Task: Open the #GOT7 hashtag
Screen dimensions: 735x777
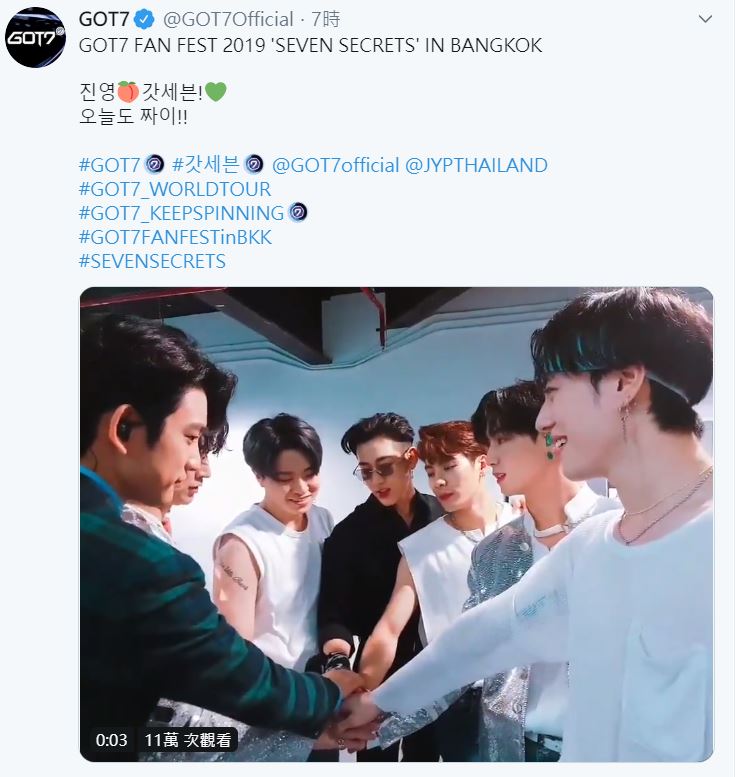Action: (x=110, y=165)
